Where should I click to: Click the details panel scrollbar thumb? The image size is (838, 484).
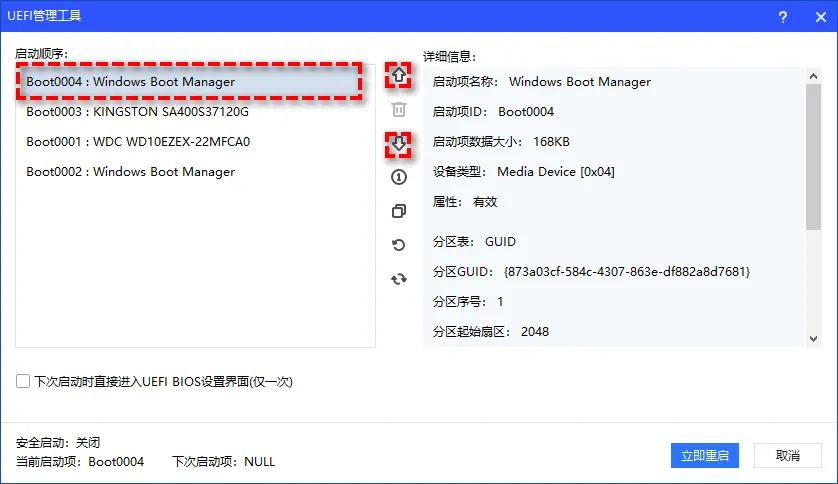point(813,157)
